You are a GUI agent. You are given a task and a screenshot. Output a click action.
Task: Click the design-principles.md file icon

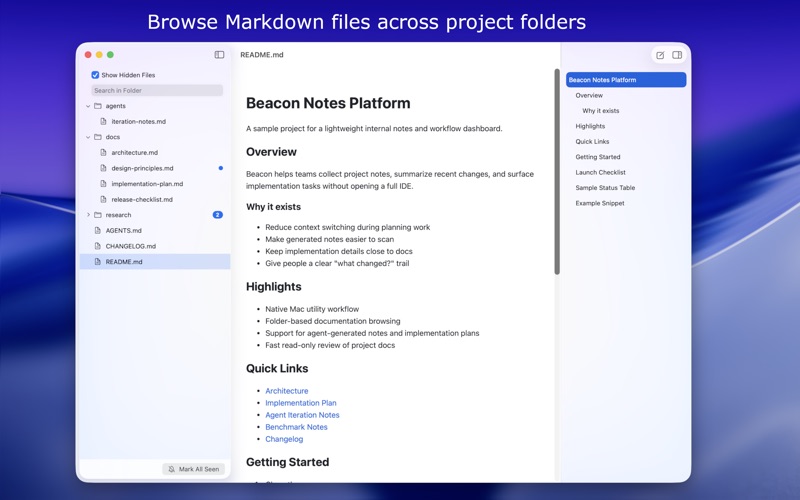[104, 168]
